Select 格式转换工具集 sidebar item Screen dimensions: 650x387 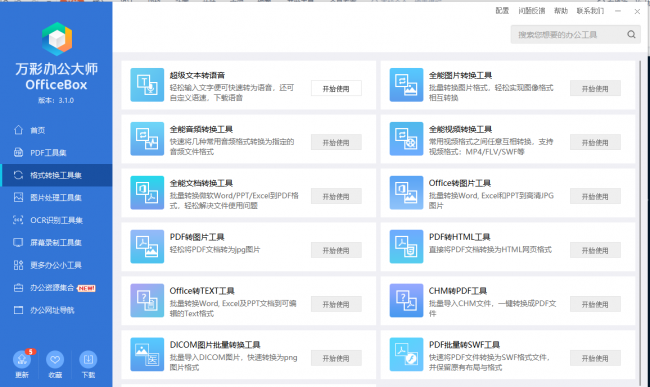click(x=56, y=175)
